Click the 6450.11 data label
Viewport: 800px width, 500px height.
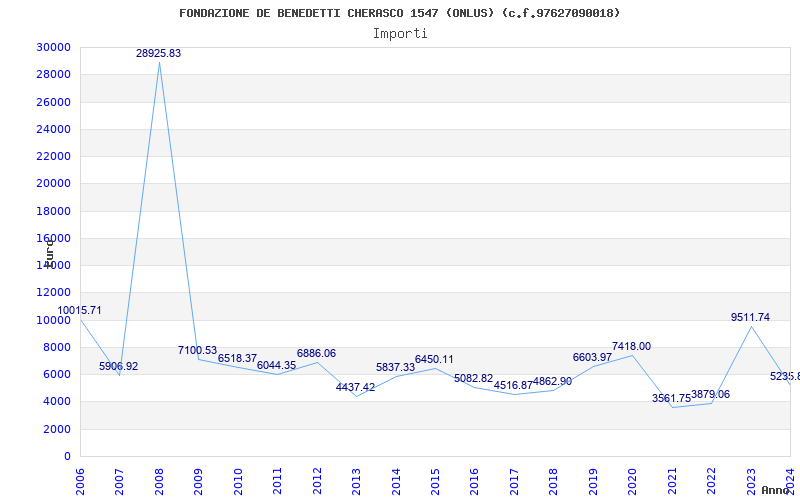pos(434,359)
